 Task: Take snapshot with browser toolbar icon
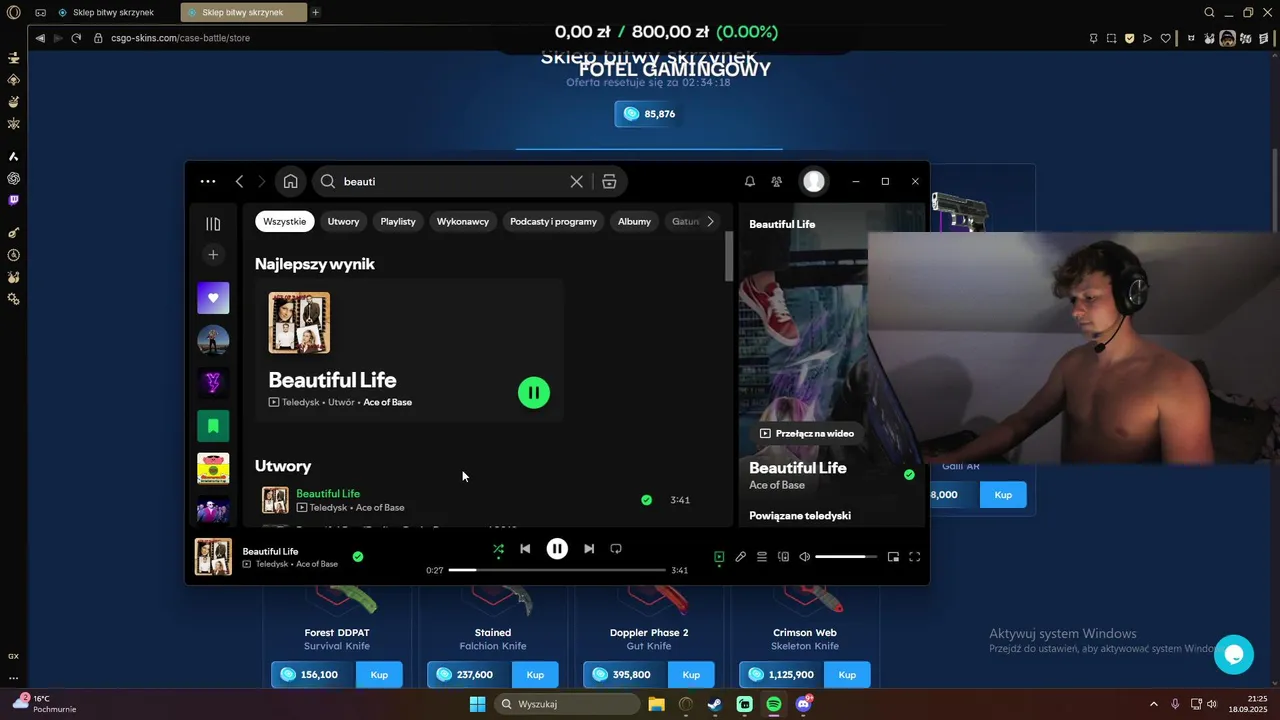pyautogui.click(x=1111, y=38)
